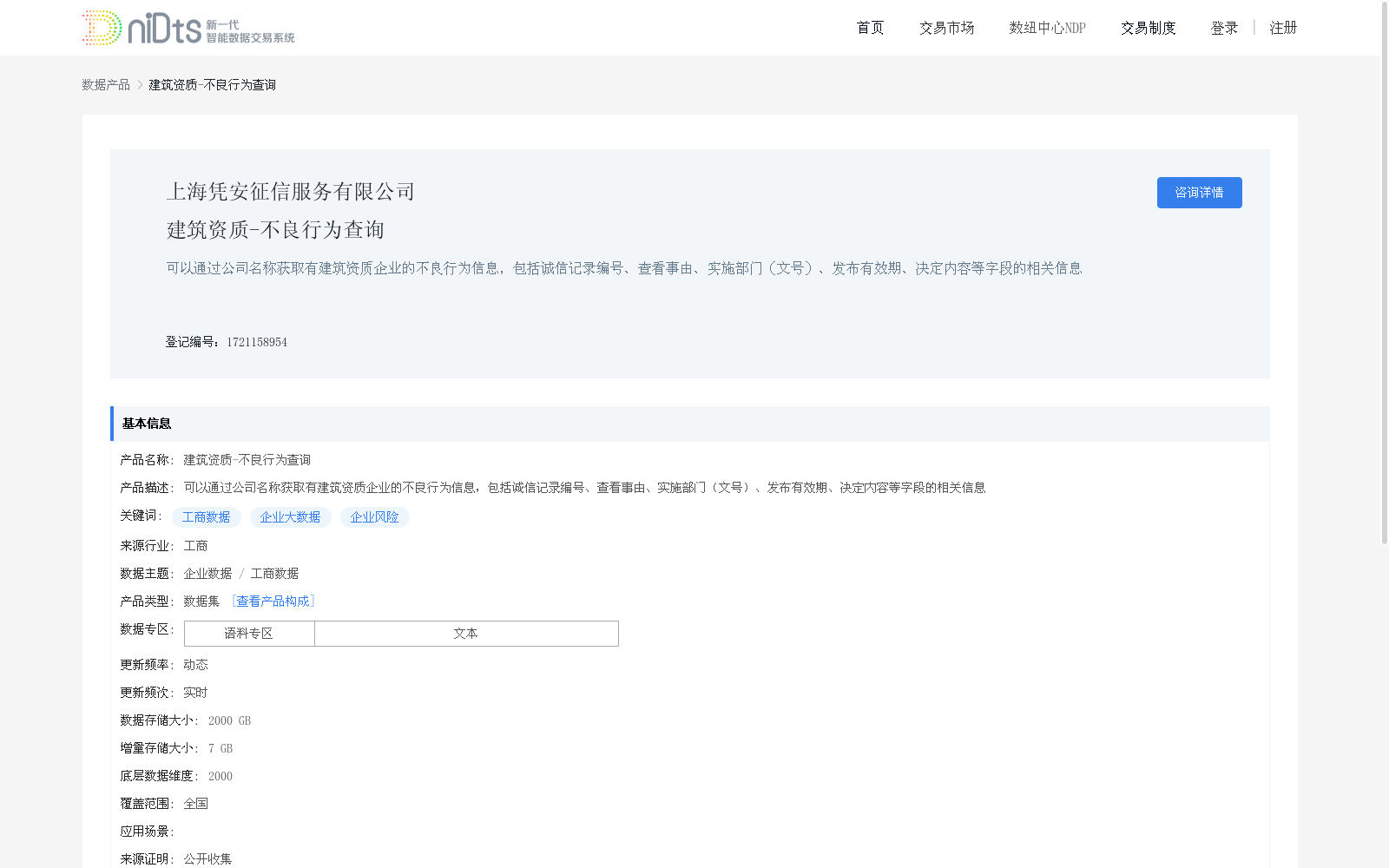Viewport: 1389px width, 868px height.
Task: Click the 语料专区 table cell
Action: click(249, 634)
